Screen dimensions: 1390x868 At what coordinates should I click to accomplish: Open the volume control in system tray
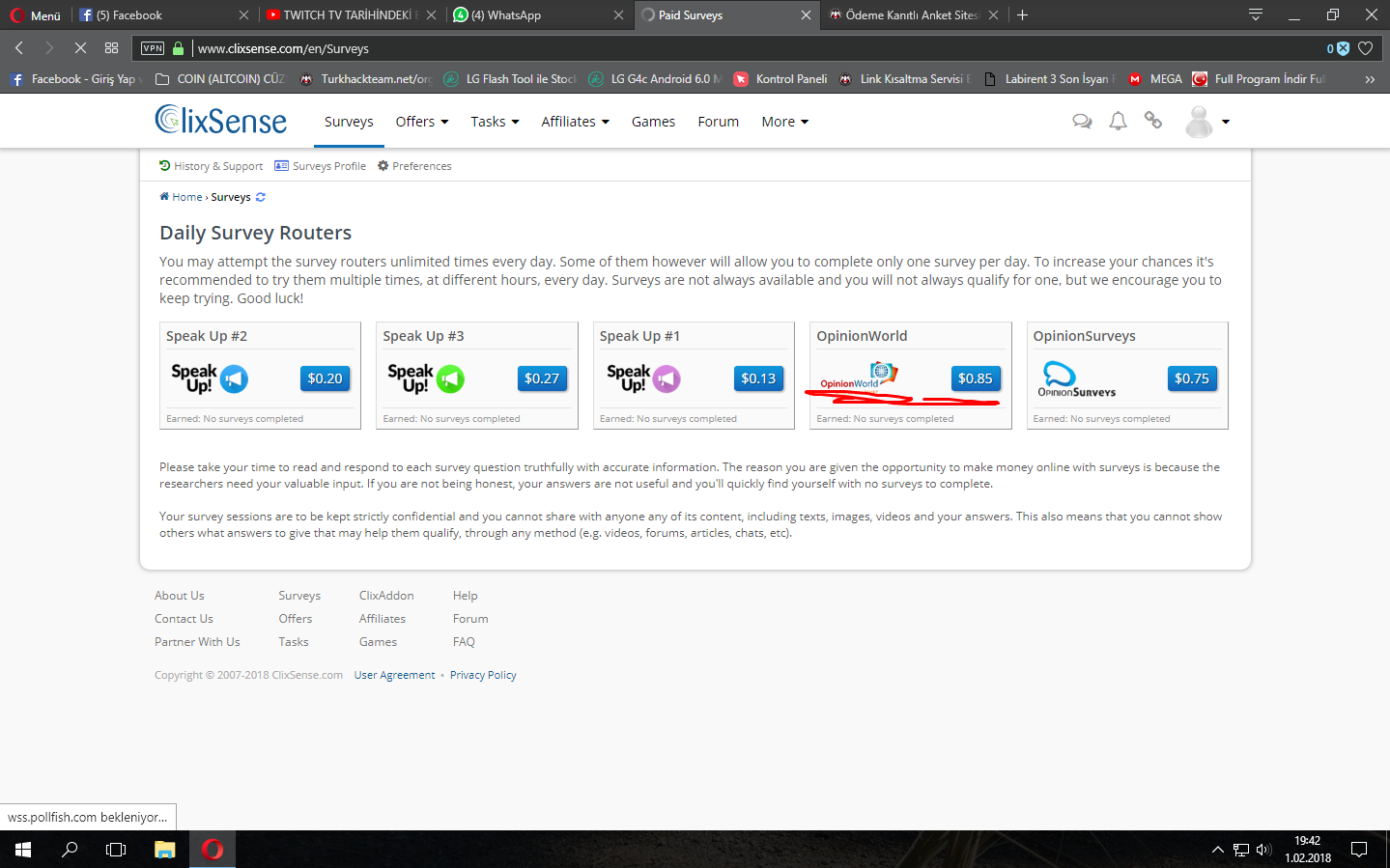tap(1263, 850)
